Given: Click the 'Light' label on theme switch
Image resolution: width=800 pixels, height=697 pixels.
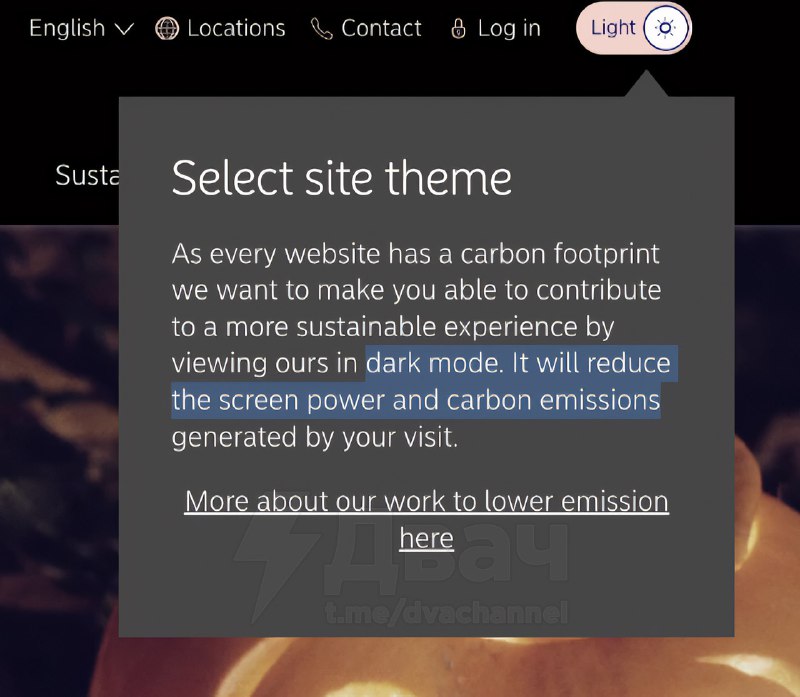Looking at the screenshot, I should point(613,28).
